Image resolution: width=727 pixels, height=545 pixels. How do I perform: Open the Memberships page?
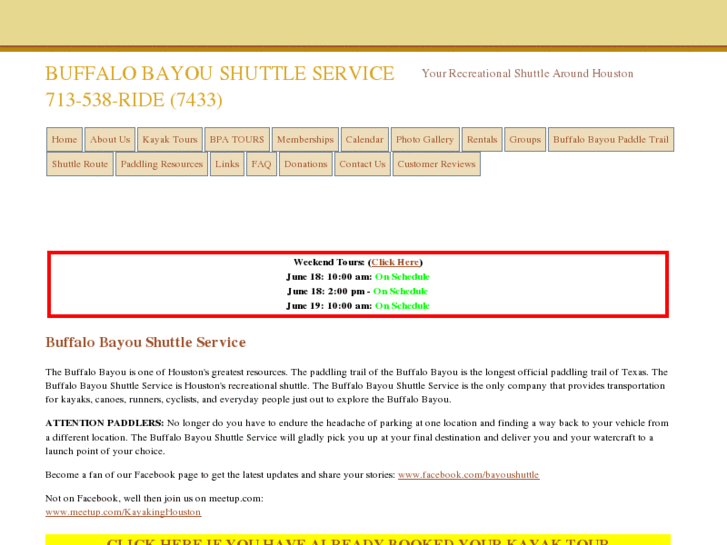[305, 140]
